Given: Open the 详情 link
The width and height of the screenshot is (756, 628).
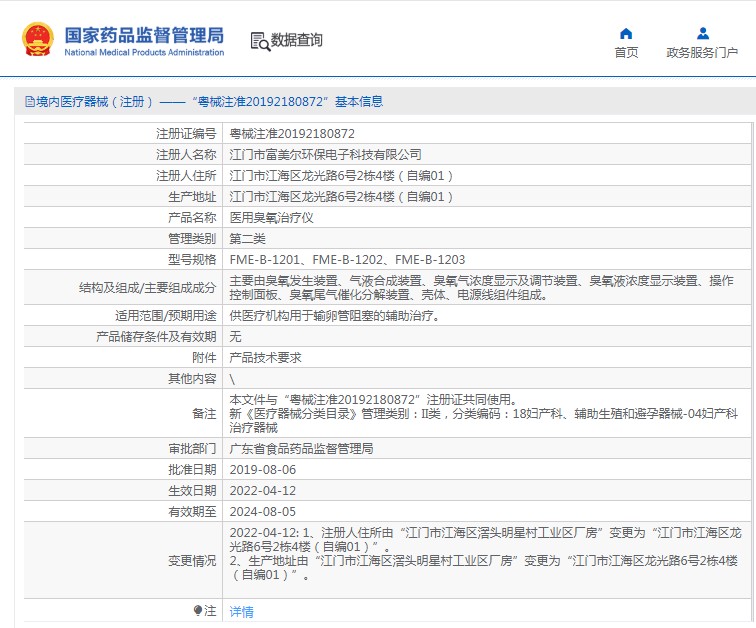Looking at the screenshot, I should (x=242, y=611).
